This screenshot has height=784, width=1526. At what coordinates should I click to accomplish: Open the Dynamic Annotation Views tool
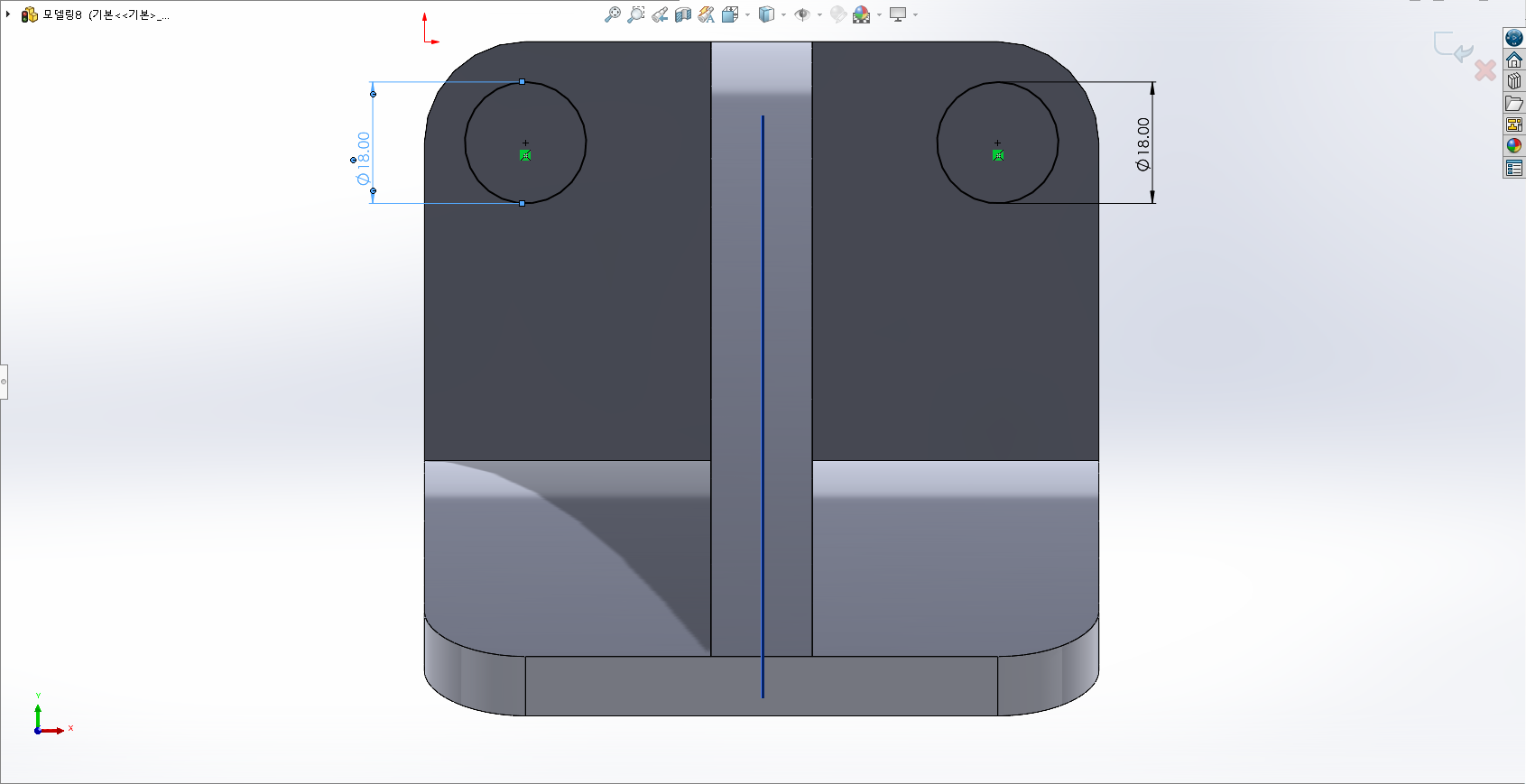tap(707, 14)
